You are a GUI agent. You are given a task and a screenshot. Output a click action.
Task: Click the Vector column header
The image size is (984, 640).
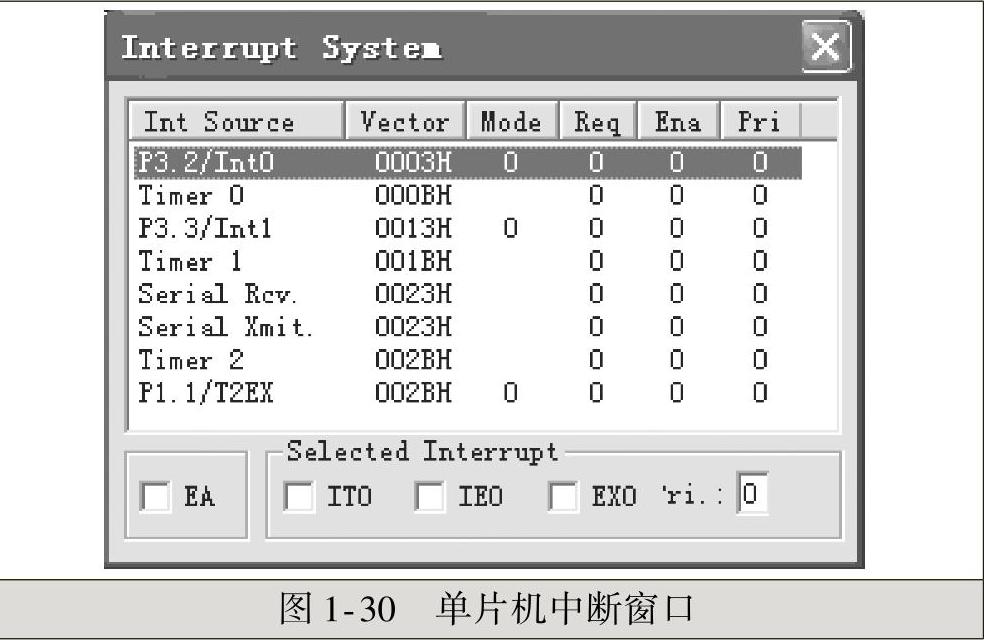click(404, 123)
